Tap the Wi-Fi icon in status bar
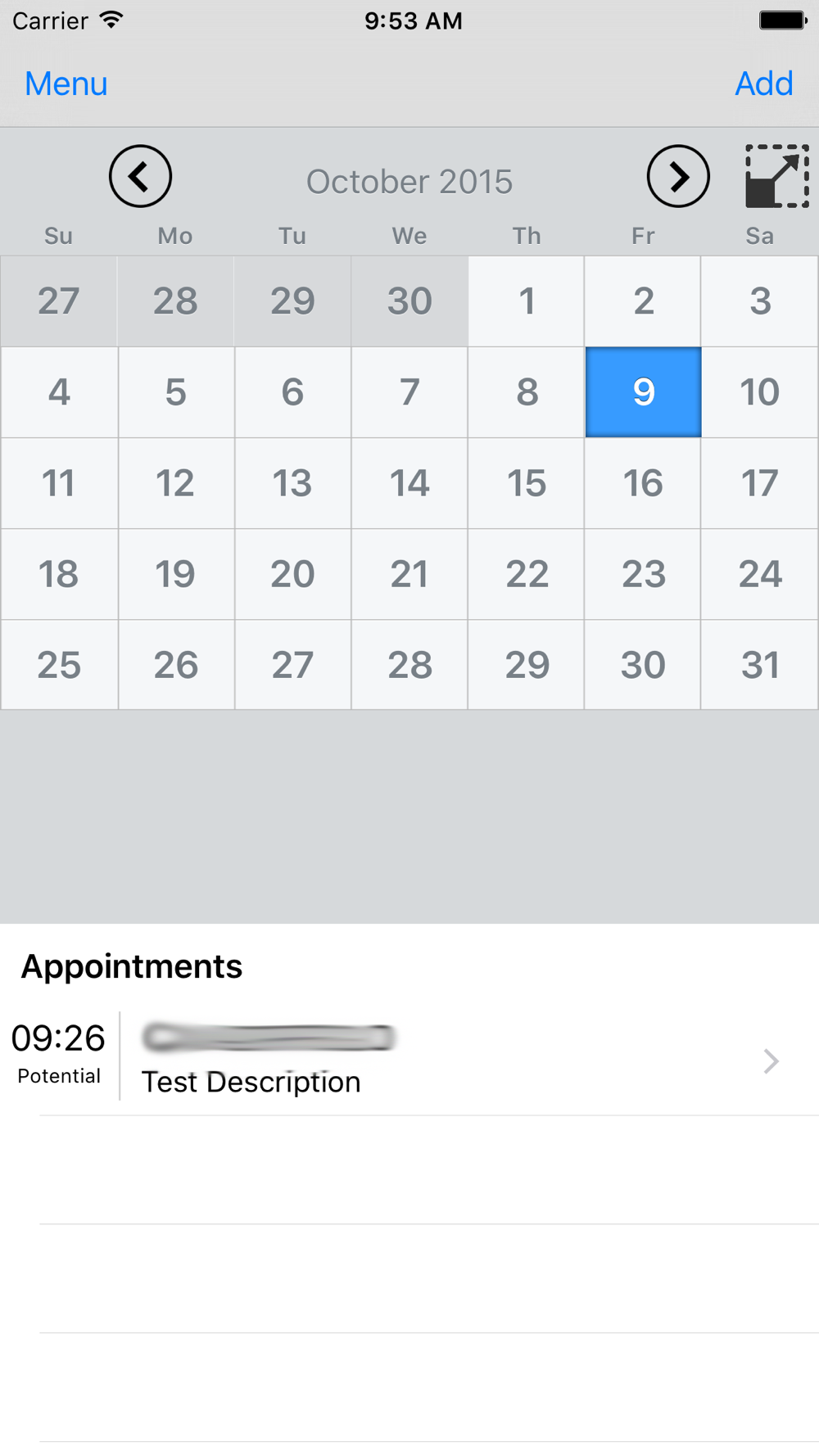The width and height of the screenshot is (819, 1456). [111, 20]
